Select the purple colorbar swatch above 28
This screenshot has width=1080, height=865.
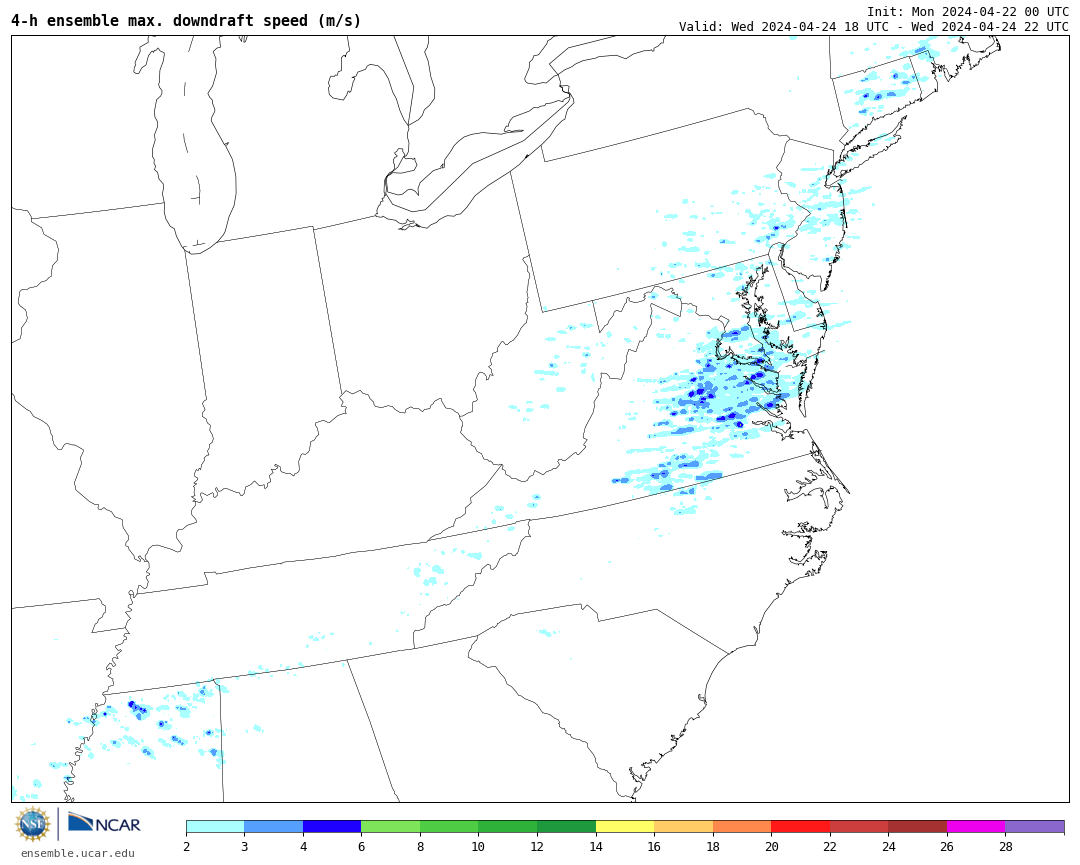pyautogui.click(x=1035, y=827)
